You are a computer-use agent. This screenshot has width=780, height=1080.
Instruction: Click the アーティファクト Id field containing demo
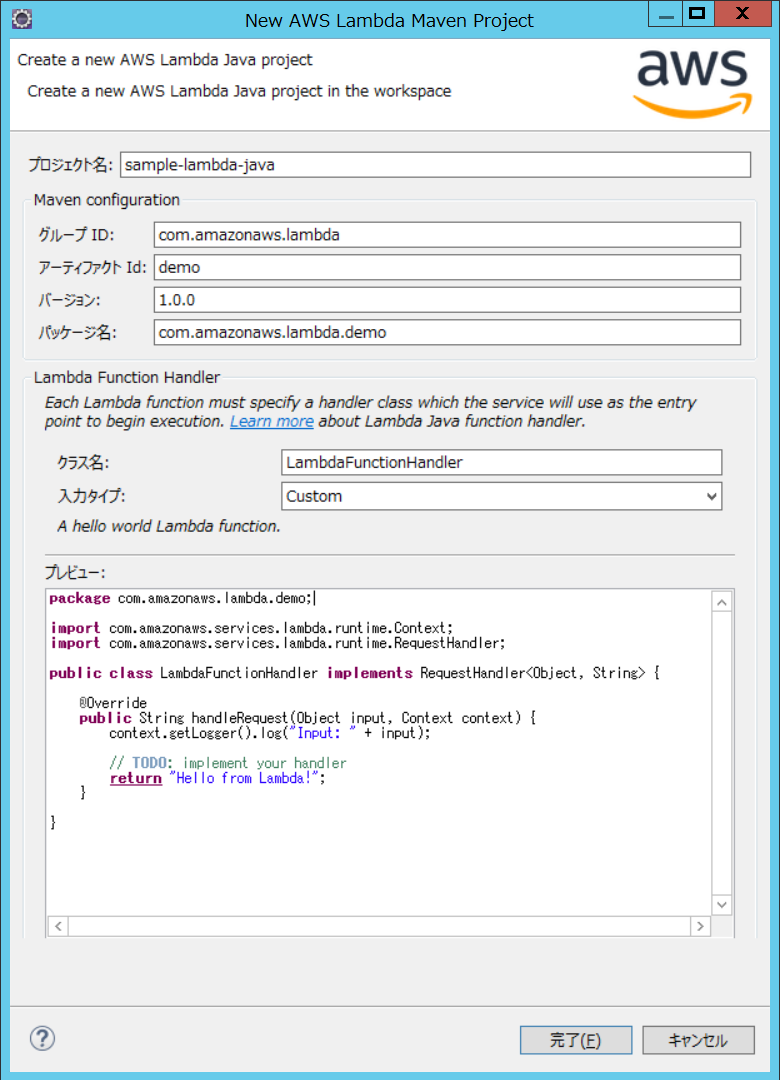click(x=447, y=267)
